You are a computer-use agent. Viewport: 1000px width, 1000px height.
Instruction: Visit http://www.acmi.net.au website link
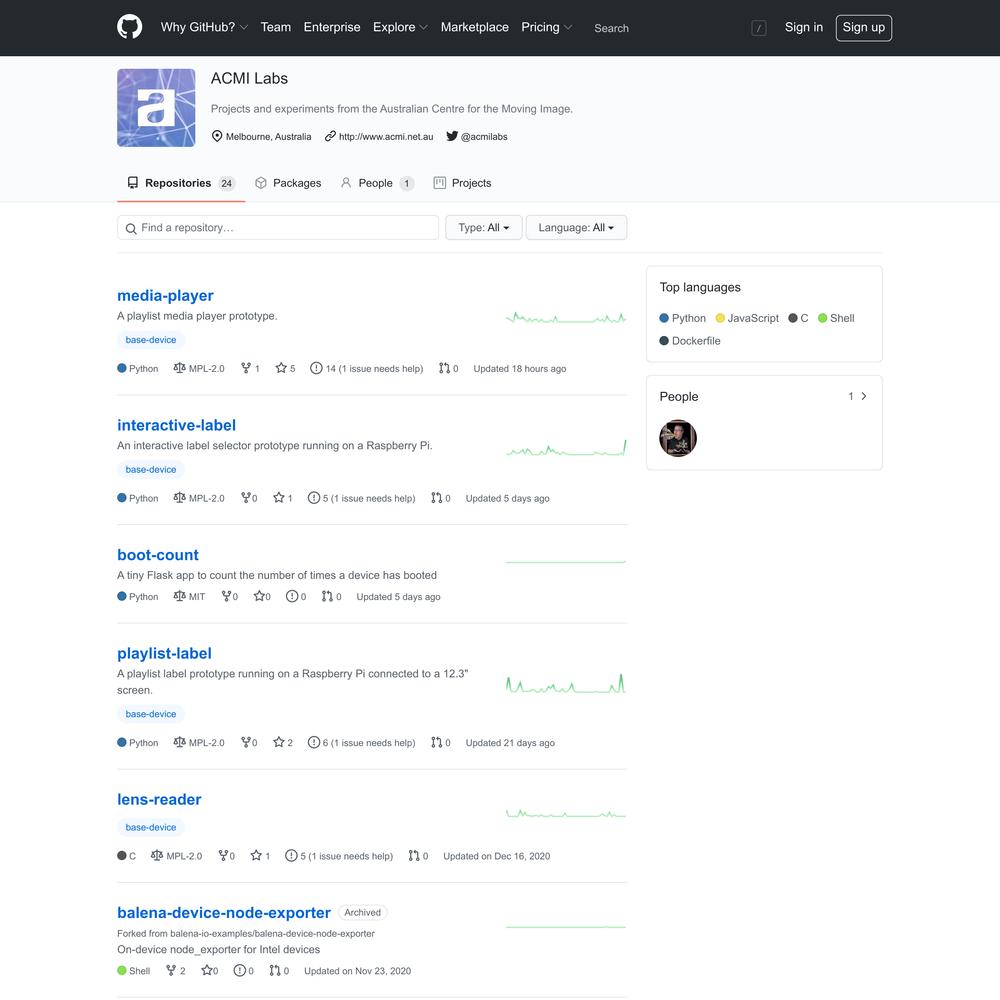pyautogui.click(x=386, y=136)
